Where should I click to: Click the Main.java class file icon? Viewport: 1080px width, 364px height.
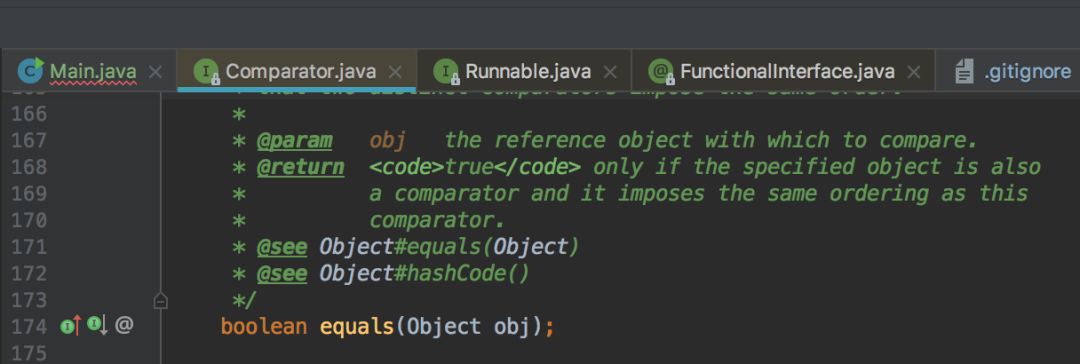[30, 70]
